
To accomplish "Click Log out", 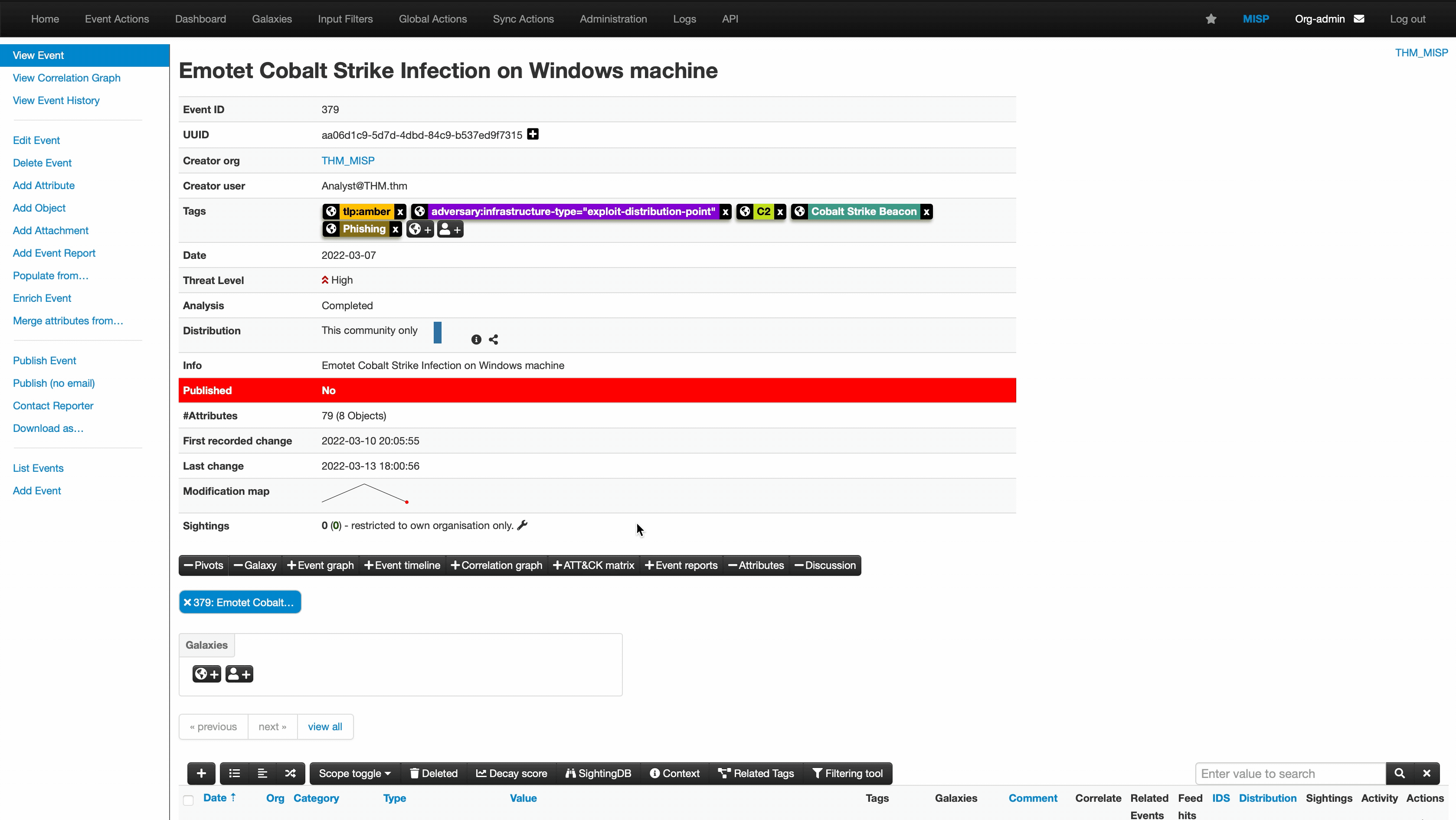I will (1407, 19).
